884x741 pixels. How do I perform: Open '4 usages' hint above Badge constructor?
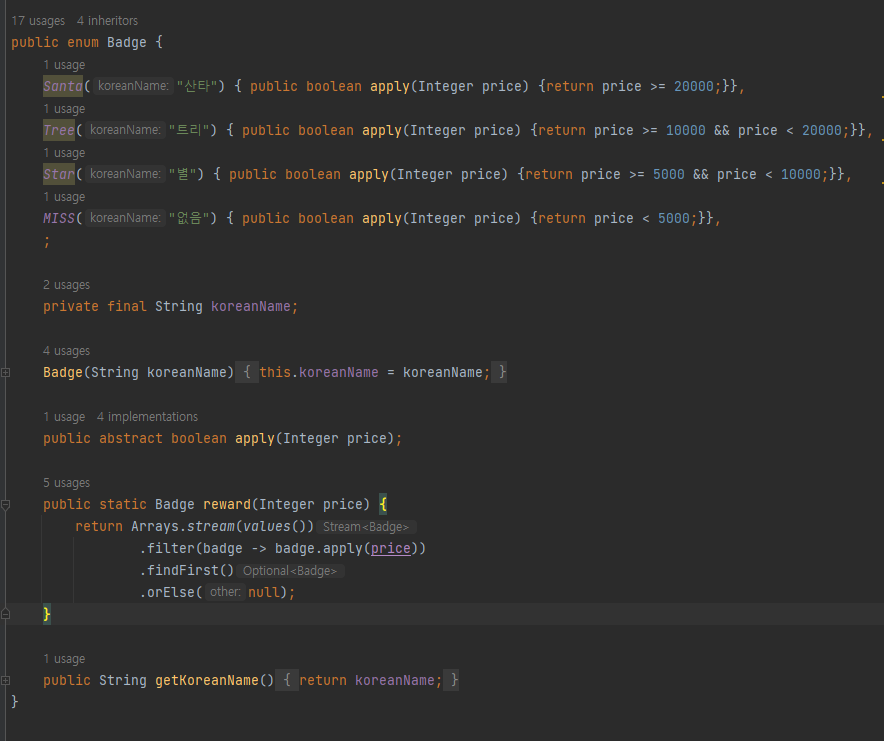[67, 351]
